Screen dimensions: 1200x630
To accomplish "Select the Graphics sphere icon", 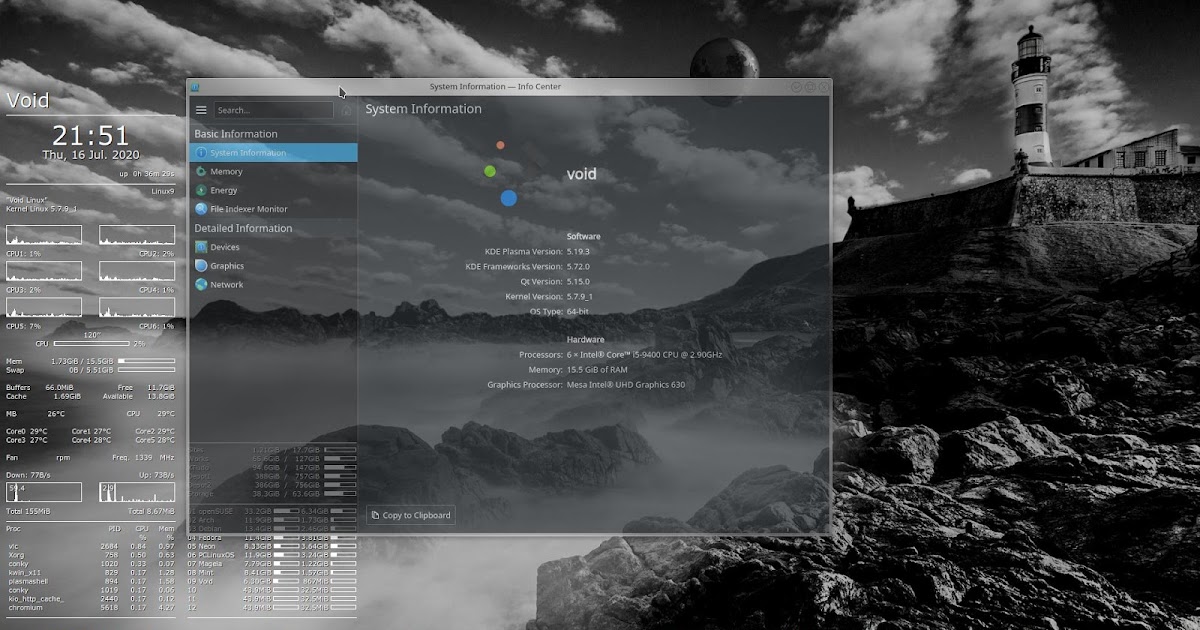I will (202, 266).
